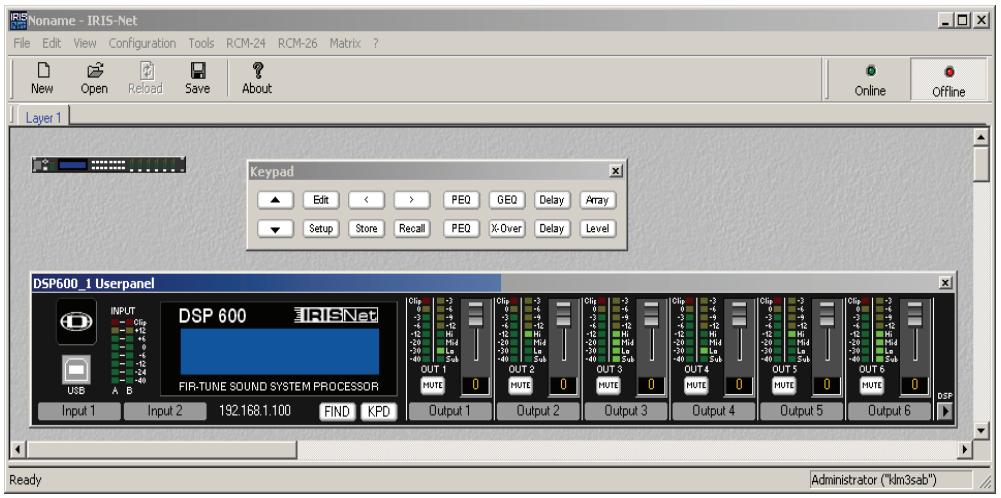
Task: Close the Keypad window
Action: pyautogui.click(x=615, y=171)
